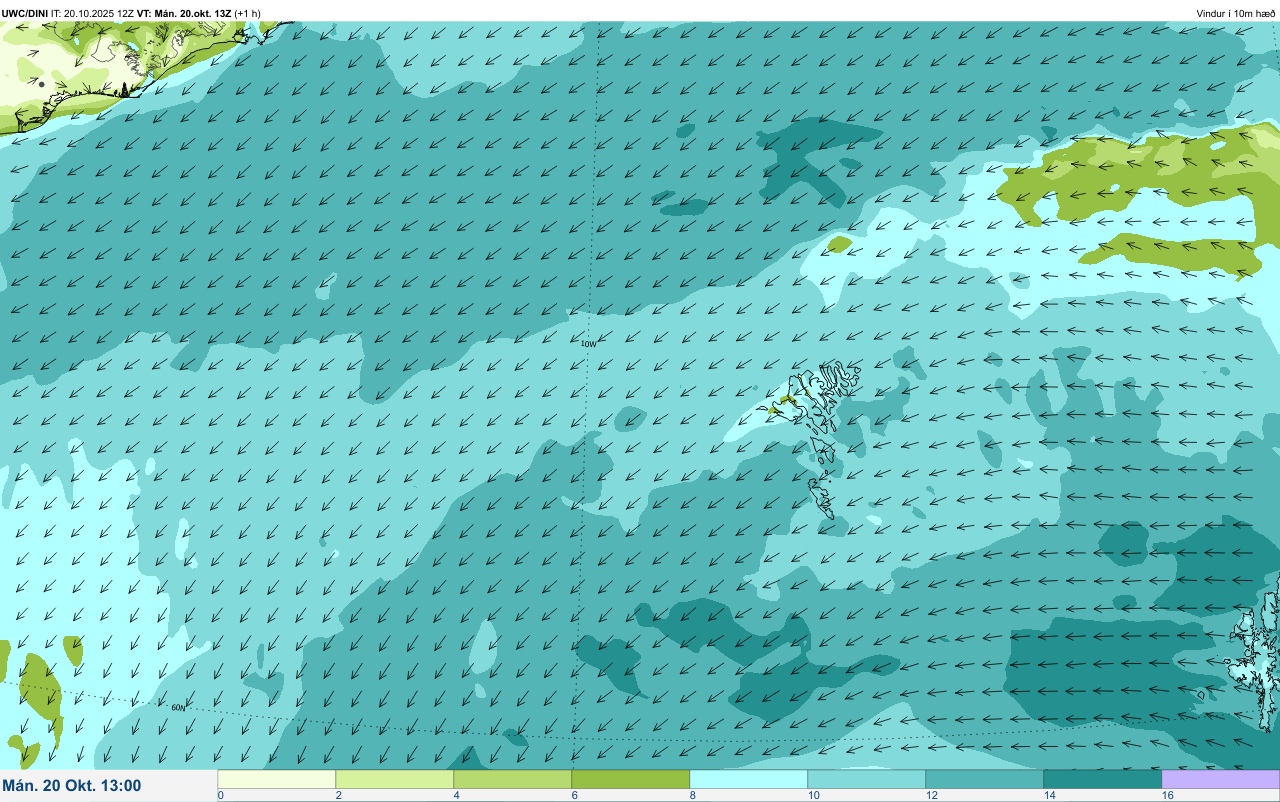The image size is (1280, 802).
Task: Select the "UWC/DINI" model label in header
Action: (25, 13)
